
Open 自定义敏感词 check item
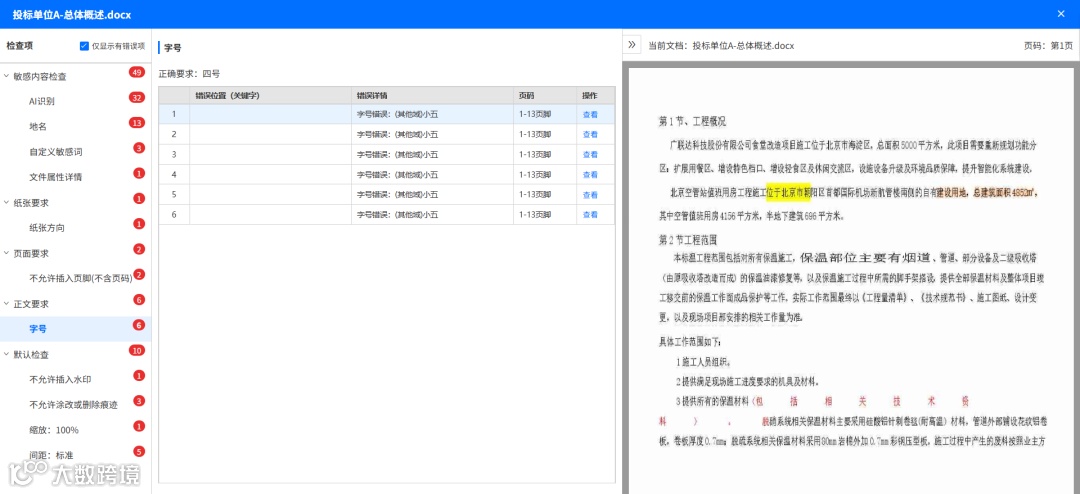click(56, 152)
